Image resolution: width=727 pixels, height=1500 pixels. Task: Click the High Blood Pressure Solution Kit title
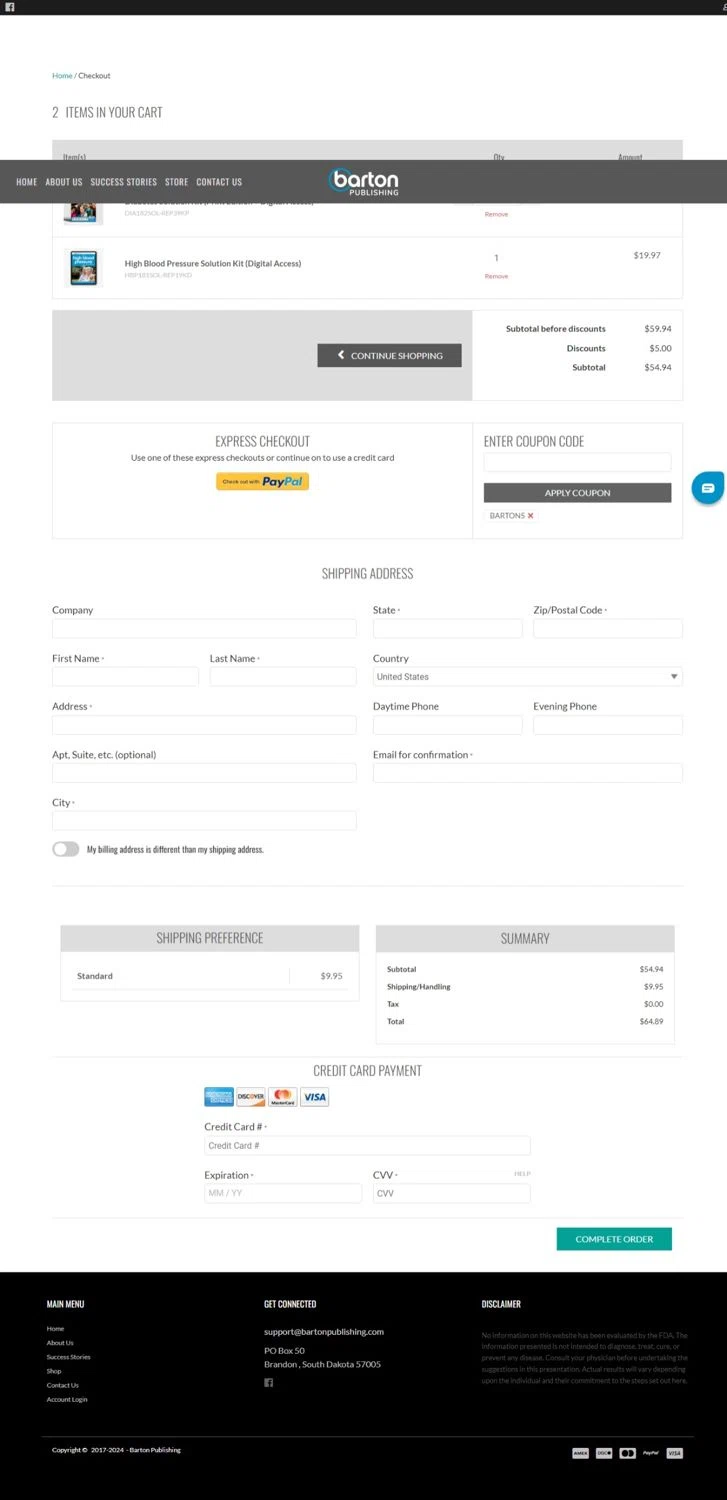point(213,264)
